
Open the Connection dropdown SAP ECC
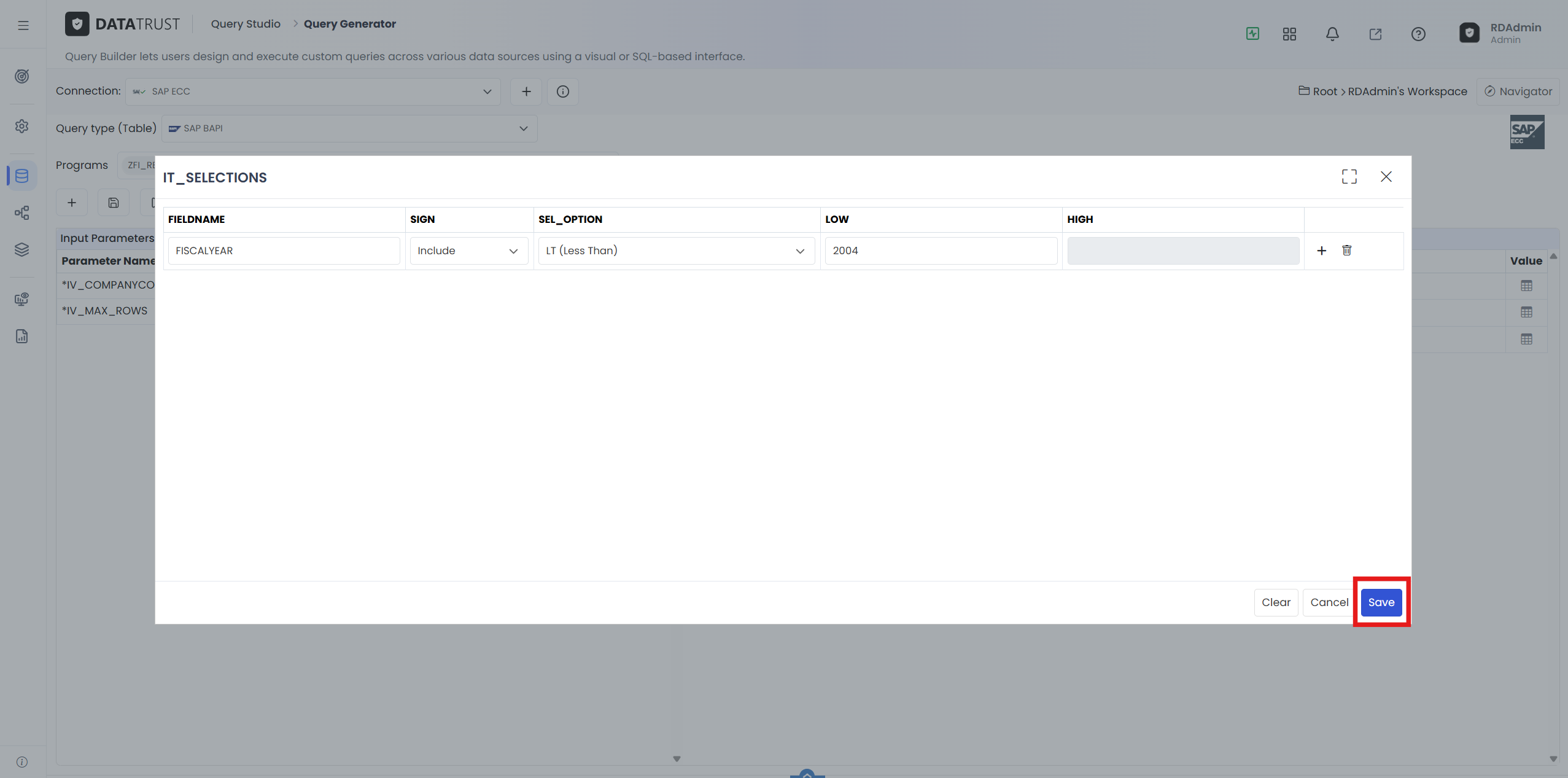click(x=313, y=91)
